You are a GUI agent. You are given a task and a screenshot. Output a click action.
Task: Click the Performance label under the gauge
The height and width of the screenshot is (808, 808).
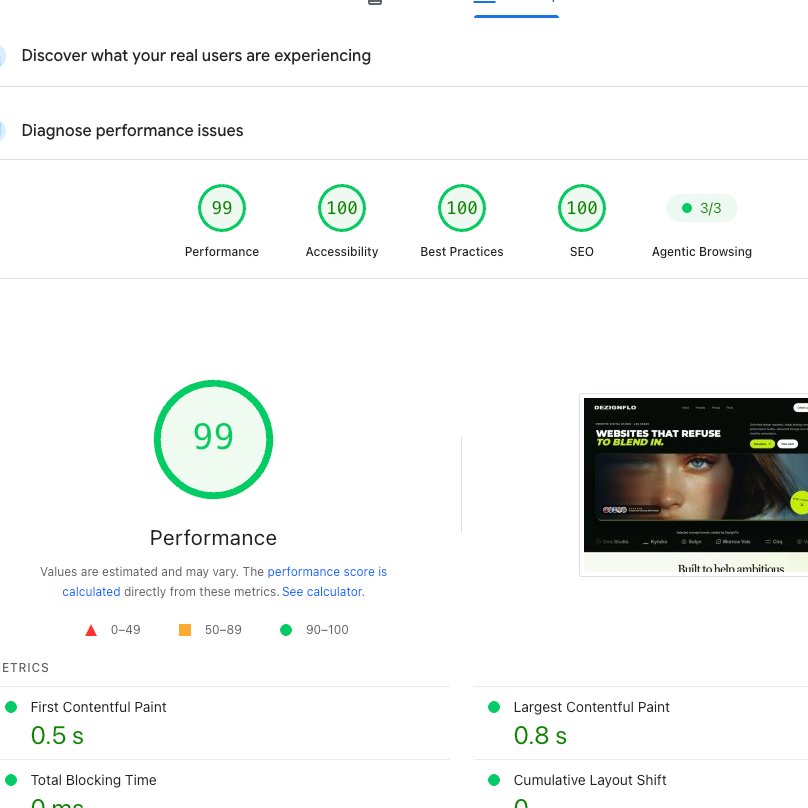point(222,251)
